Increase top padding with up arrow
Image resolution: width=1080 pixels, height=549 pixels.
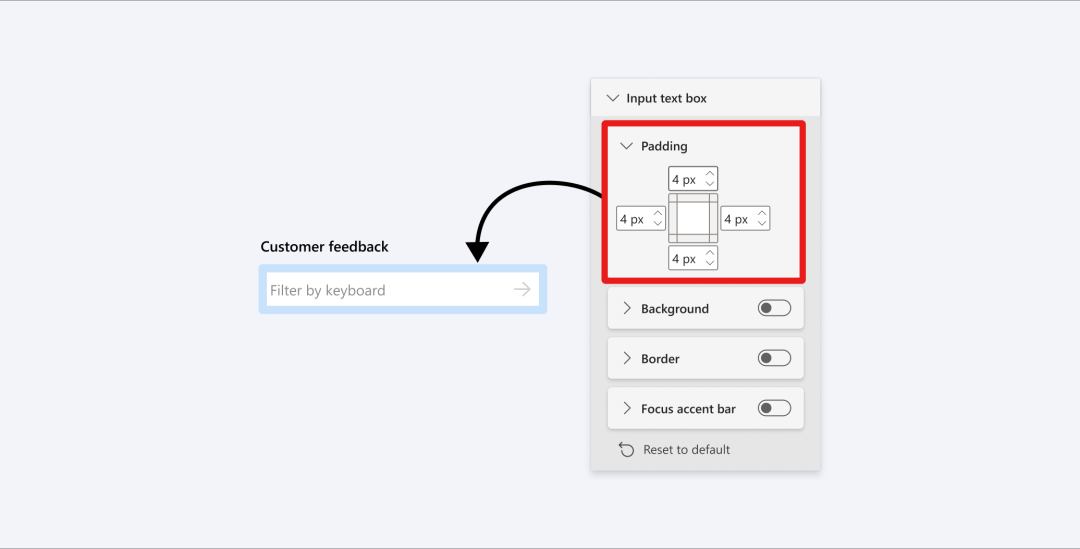tap(709, 174)
